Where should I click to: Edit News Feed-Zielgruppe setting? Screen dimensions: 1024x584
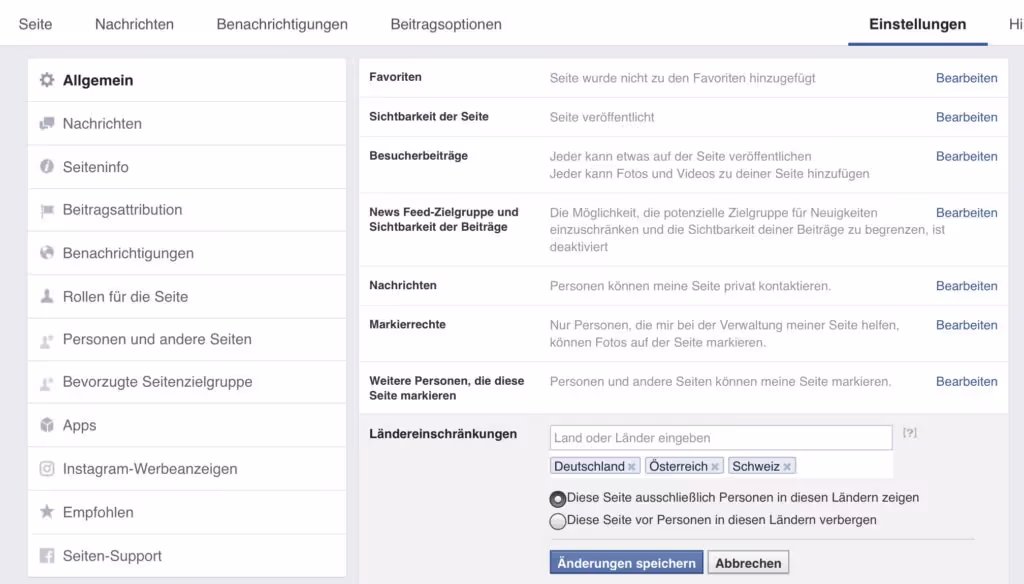click(x=967, y=212)
